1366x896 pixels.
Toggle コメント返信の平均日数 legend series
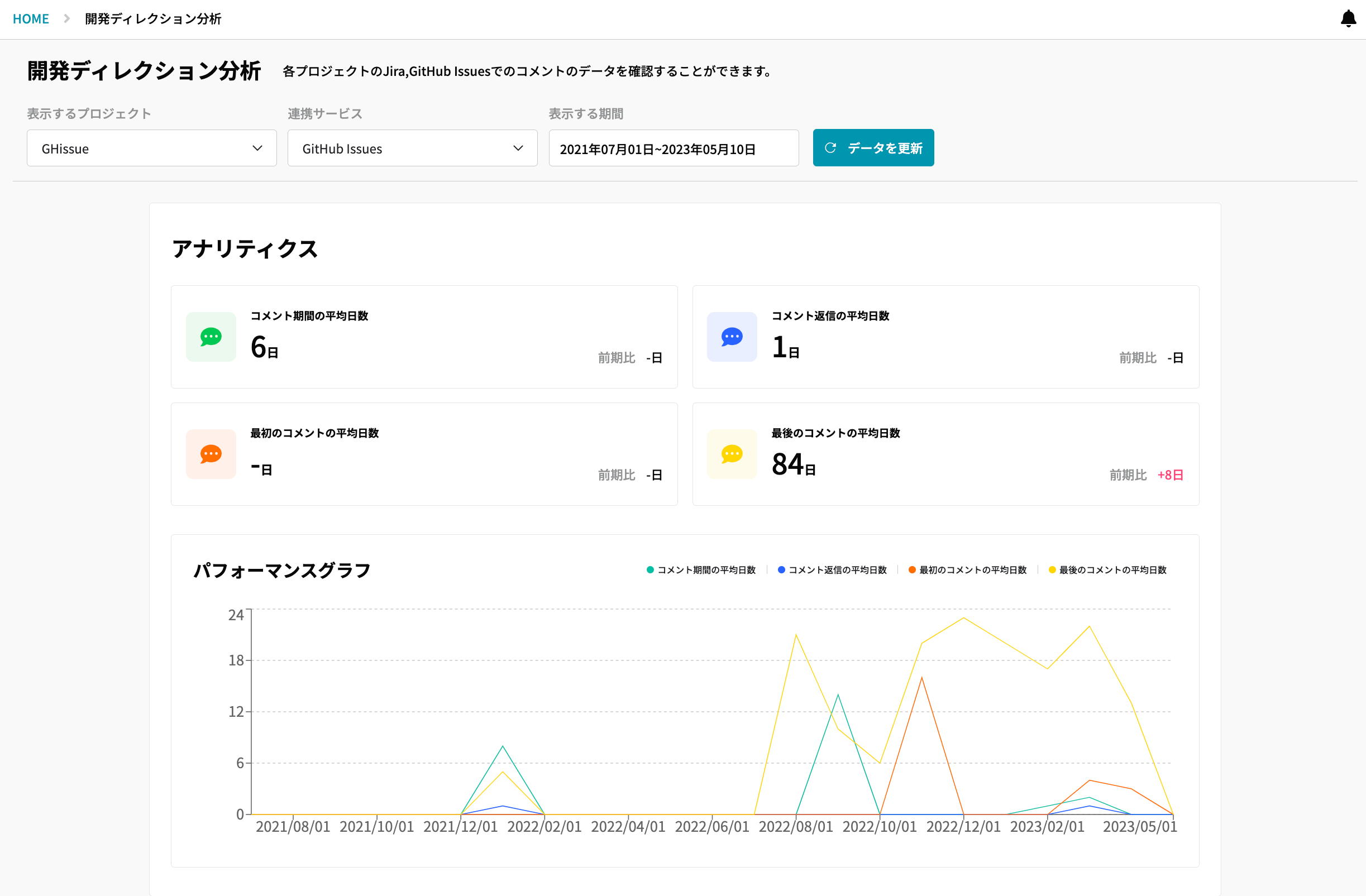tap(832, 569)
